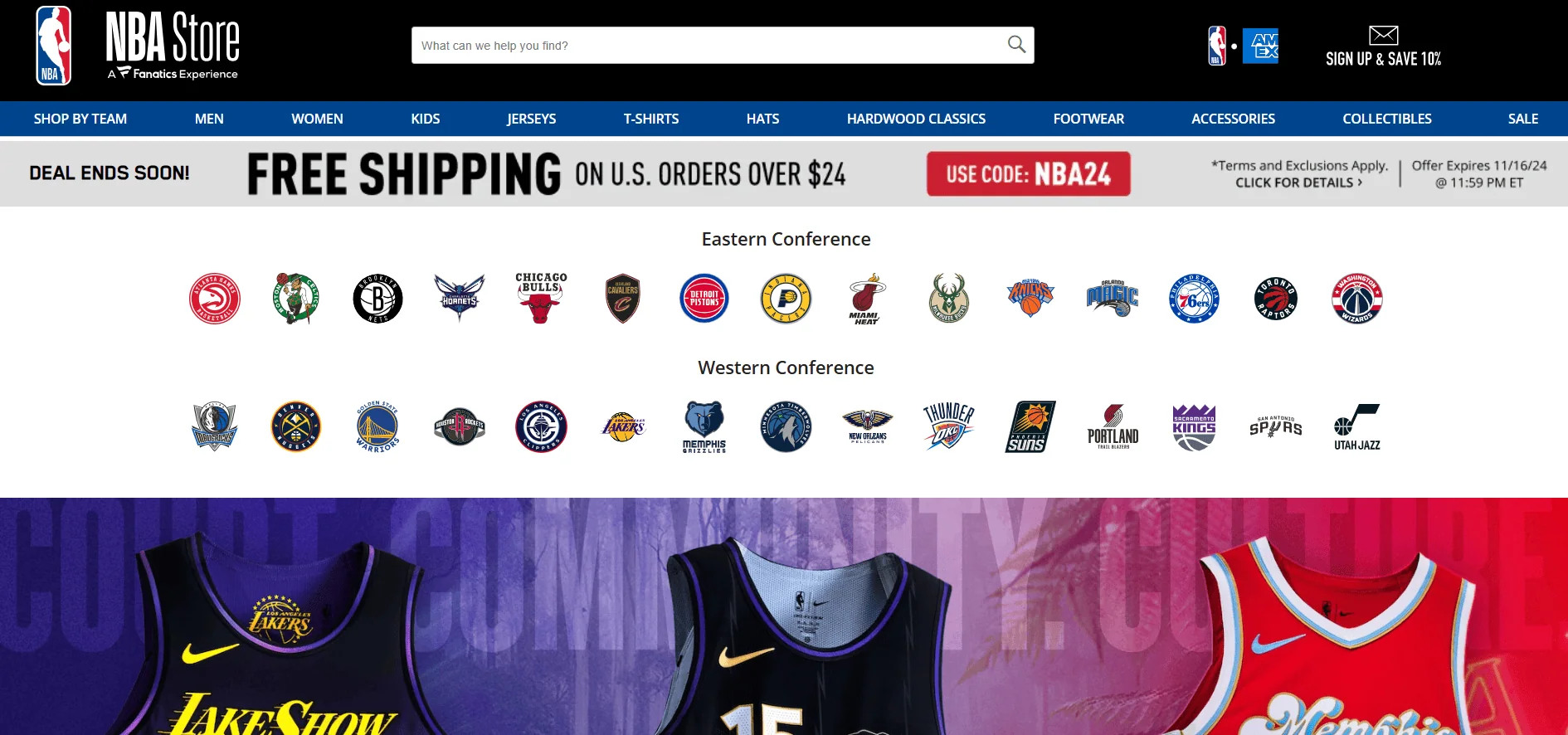Open the Sale menu

pos(1523,119)
